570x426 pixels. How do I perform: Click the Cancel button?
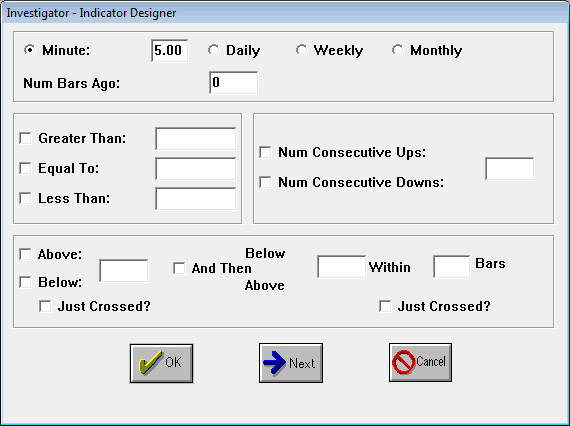click(420, 362)
